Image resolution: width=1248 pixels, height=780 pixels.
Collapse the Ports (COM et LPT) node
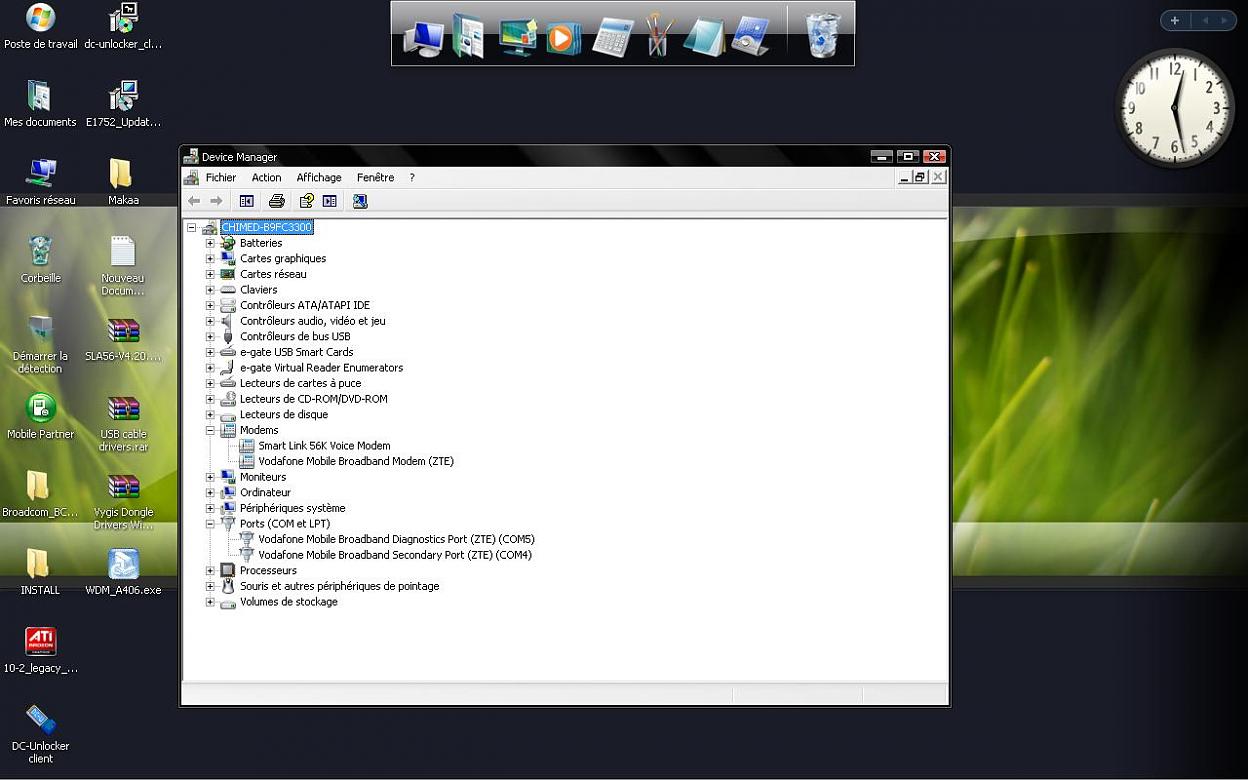[x=210, y=524]
